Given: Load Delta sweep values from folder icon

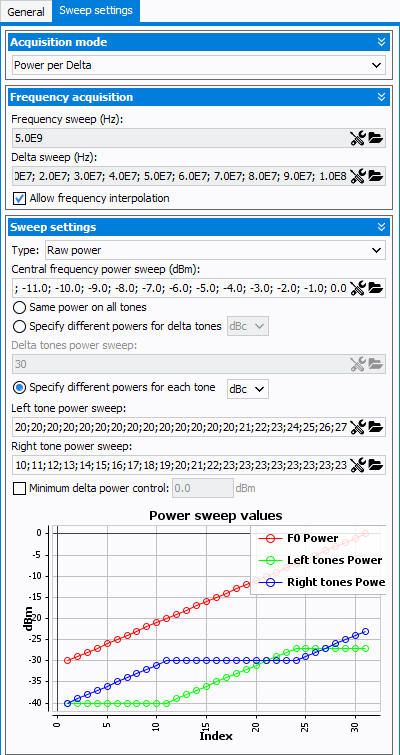Looking at the screenshot, I should (x=375, y=176).
